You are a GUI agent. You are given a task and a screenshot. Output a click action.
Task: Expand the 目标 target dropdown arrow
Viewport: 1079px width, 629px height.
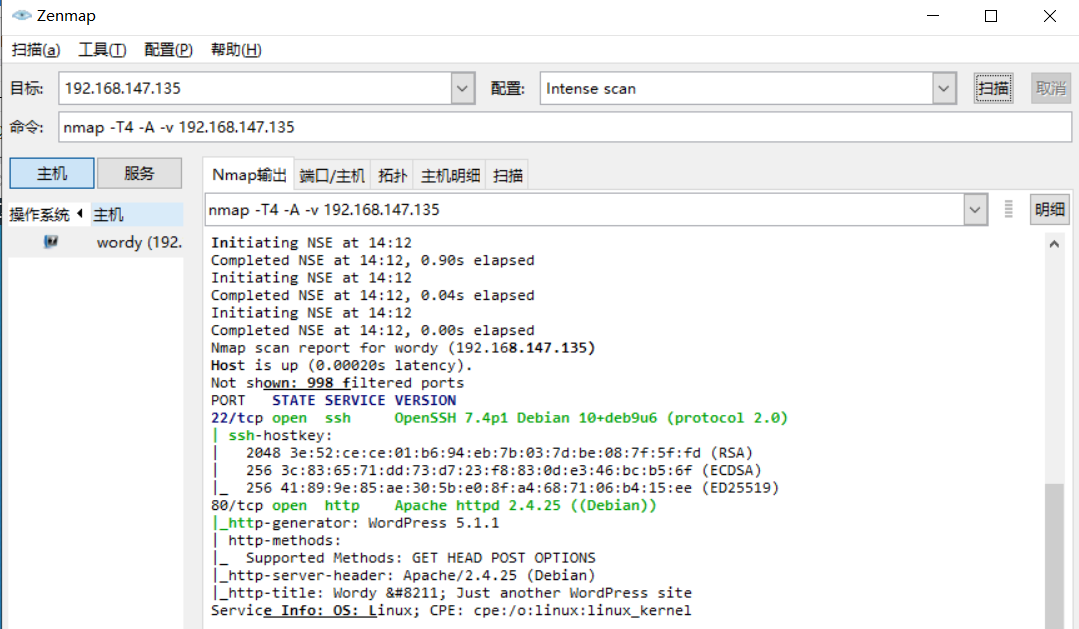click(x=462, y=88)
